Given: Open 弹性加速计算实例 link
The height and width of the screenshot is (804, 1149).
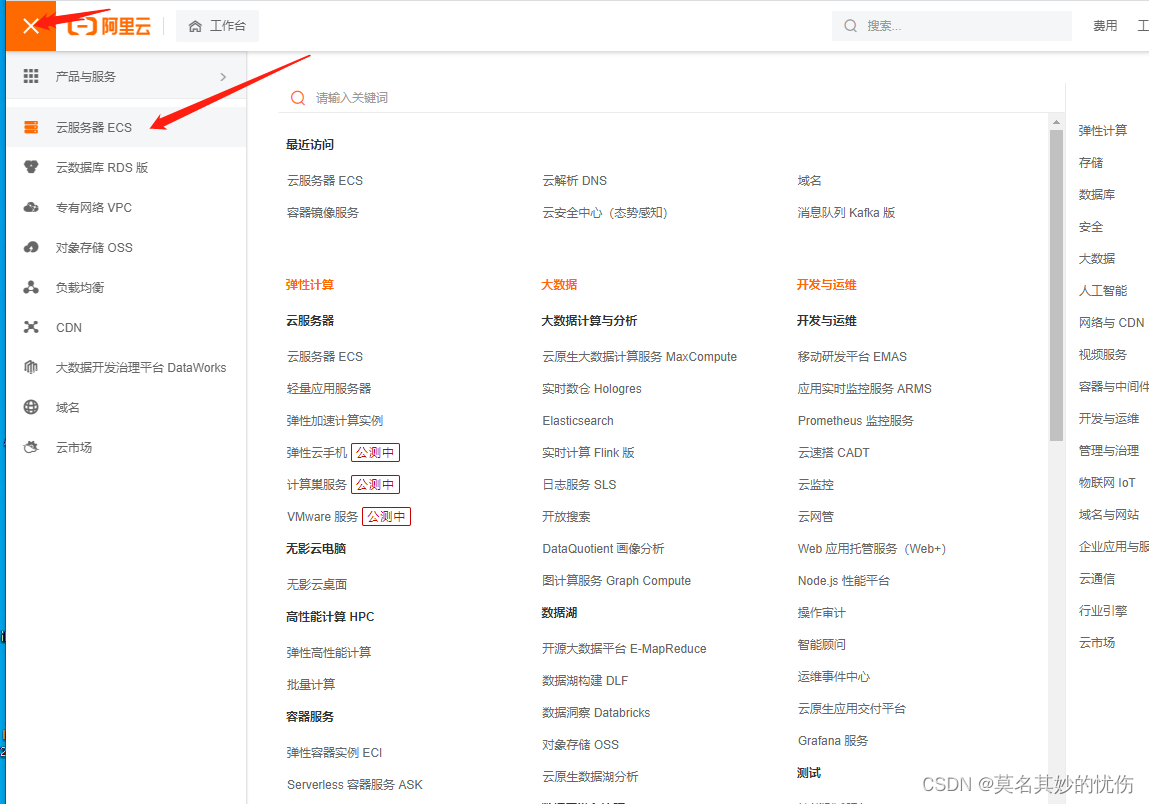Looking at the screenshot, I should pyautogui.click(x=335, y=421).
